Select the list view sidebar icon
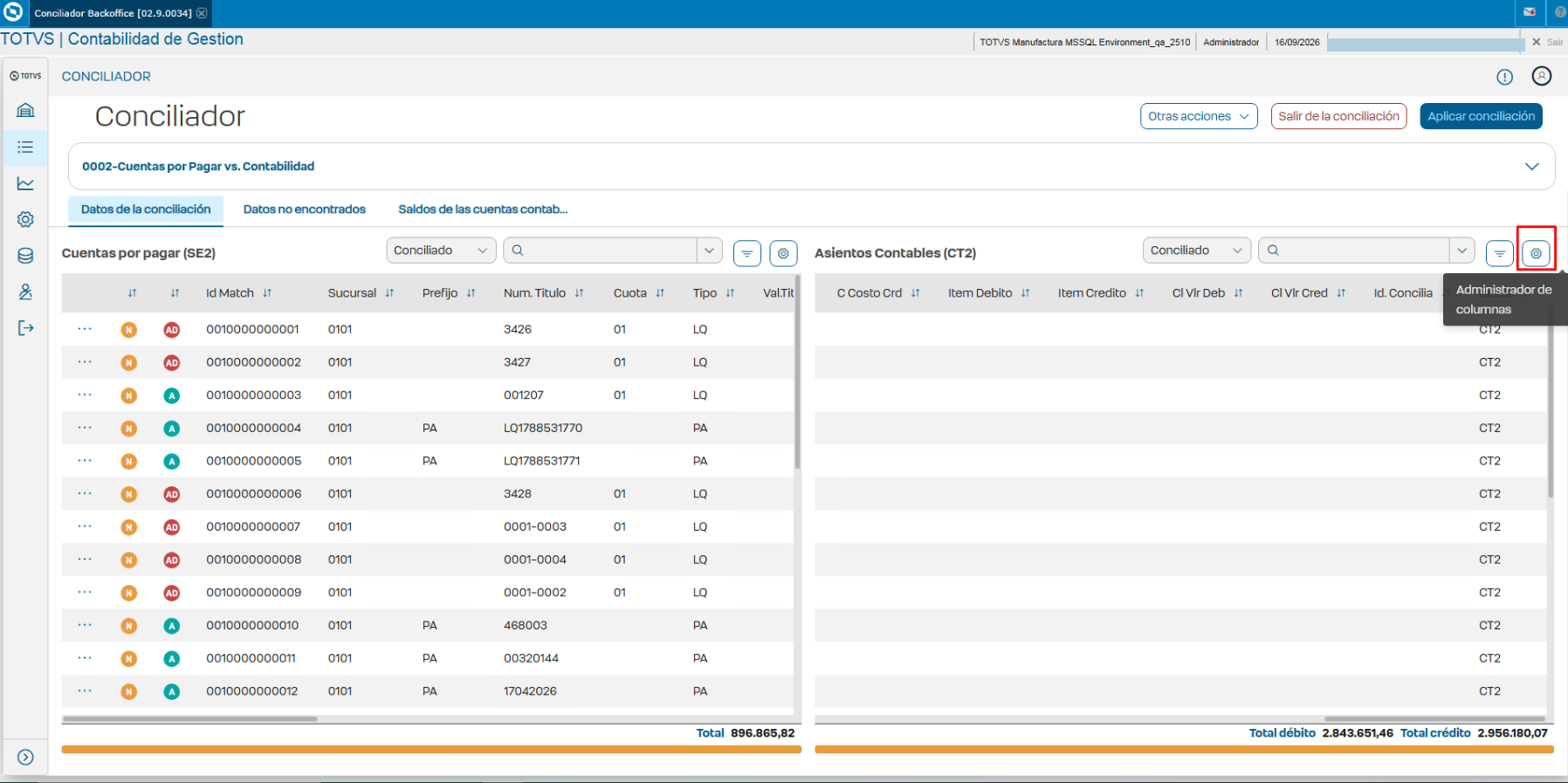Viewport: 1568px width, 783px height. coord(25,148)
